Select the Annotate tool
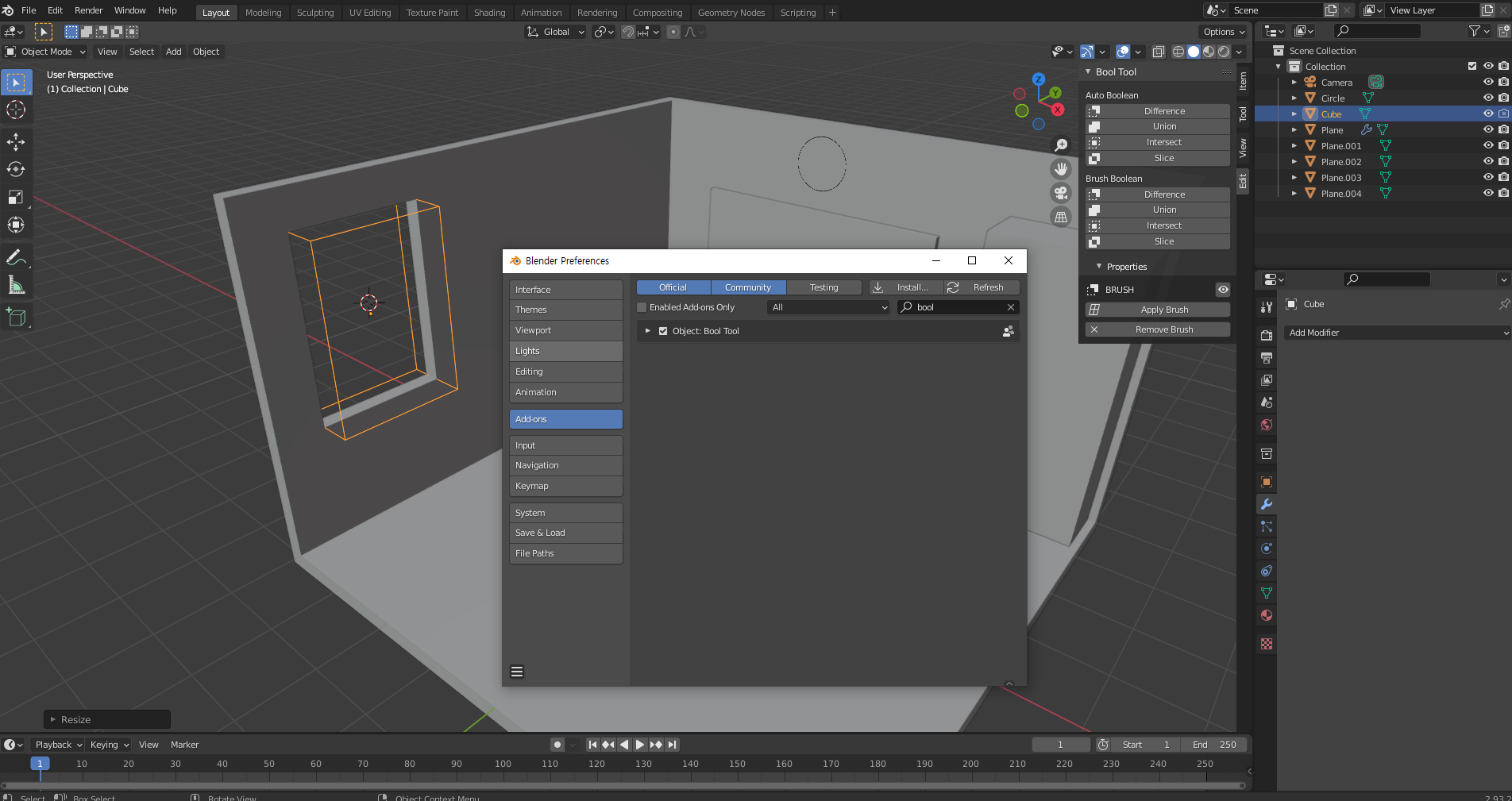Image resolution: width=1512 pixels, height=801 pixels. pos(16,257)
